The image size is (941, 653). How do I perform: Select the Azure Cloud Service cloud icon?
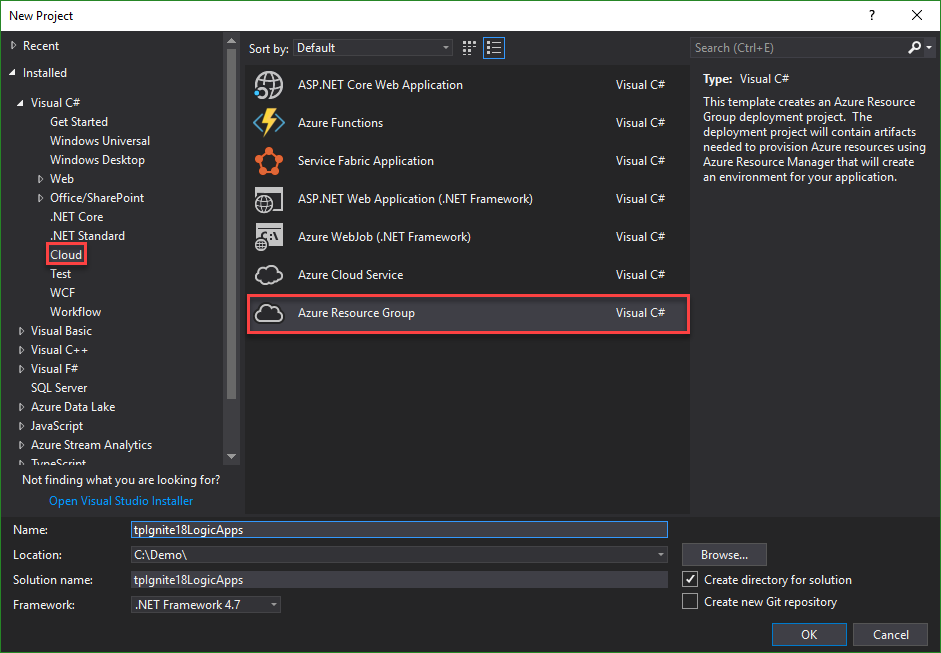pyautogui.click(x=269, y=275)
